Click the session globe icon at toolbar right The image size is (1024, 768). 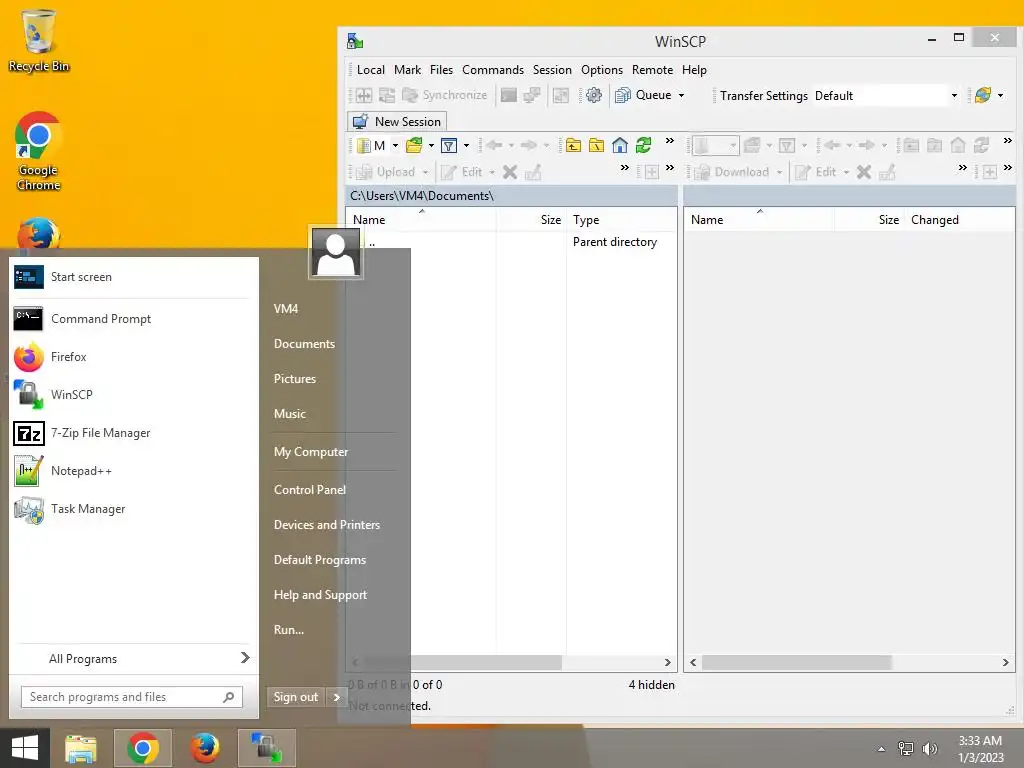tap(982, 95)
